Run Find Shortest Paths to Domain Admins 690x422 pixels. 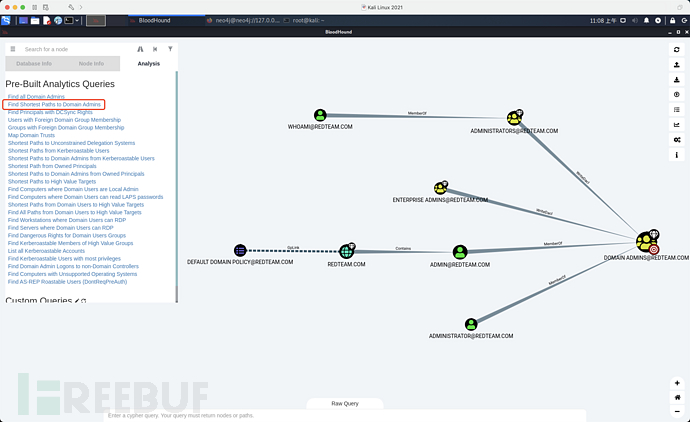tap(54, 104)
